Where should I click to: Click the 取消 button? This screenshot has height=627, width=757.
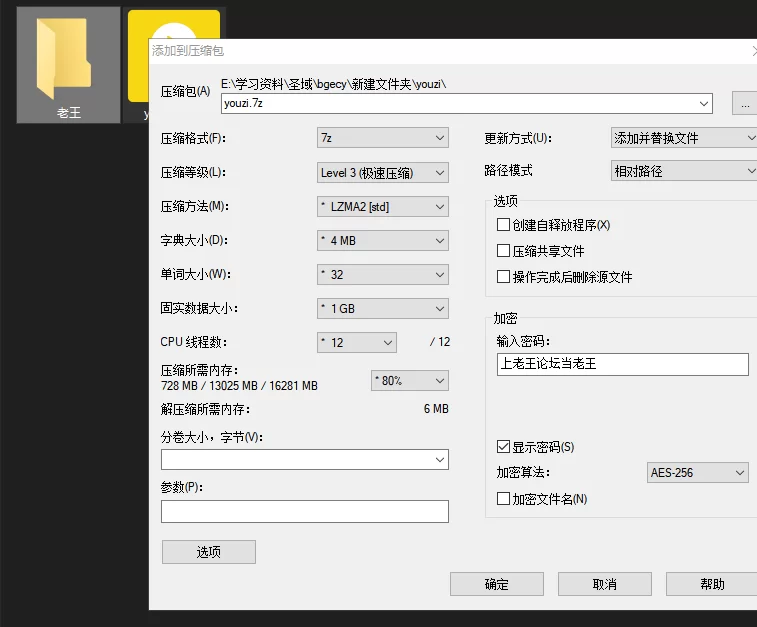pyautogui.click(x=605, y=584)
